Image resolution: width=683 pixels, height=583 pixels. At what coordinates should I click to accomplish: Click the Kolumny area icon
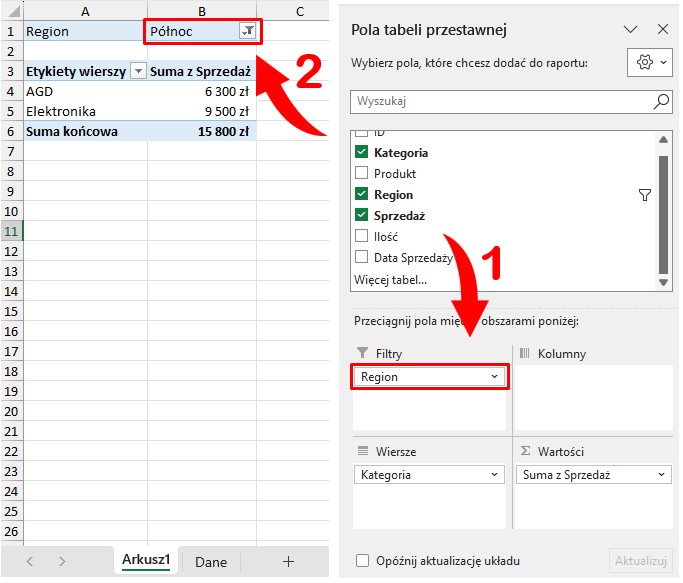(524, 353)
